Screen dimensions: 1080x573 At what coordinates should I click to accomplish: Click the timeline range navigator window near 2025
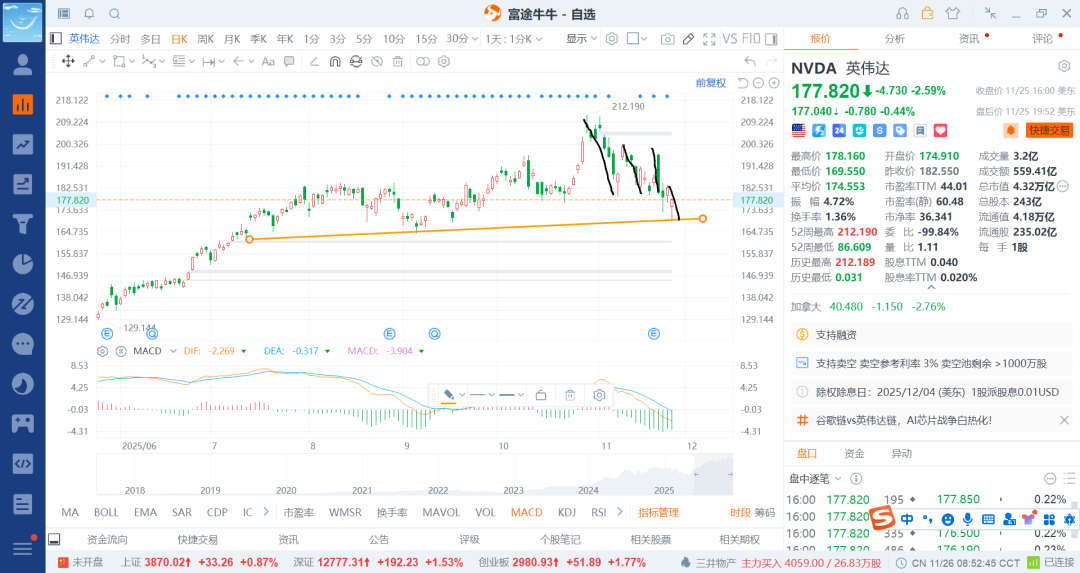[x=713, y=474]
